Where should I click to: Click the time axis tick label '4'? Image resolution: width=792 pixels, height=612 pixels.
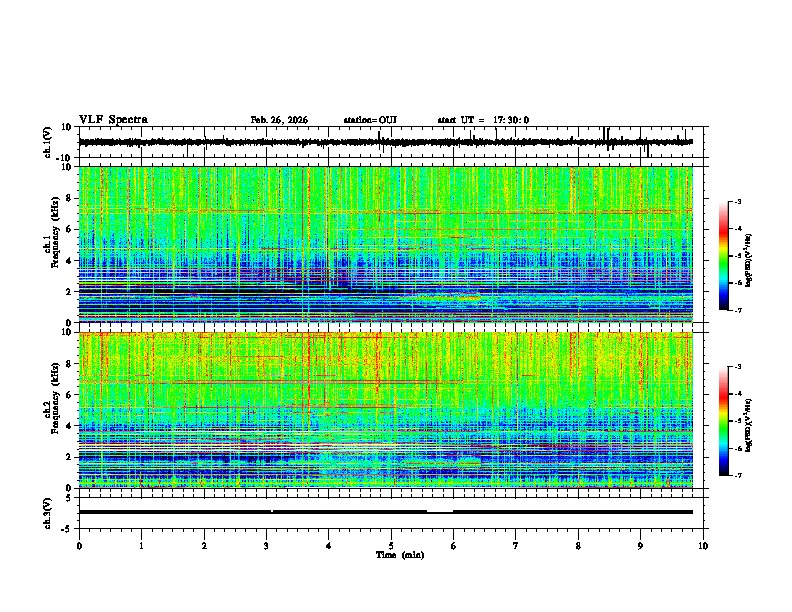tap(329, 546)
